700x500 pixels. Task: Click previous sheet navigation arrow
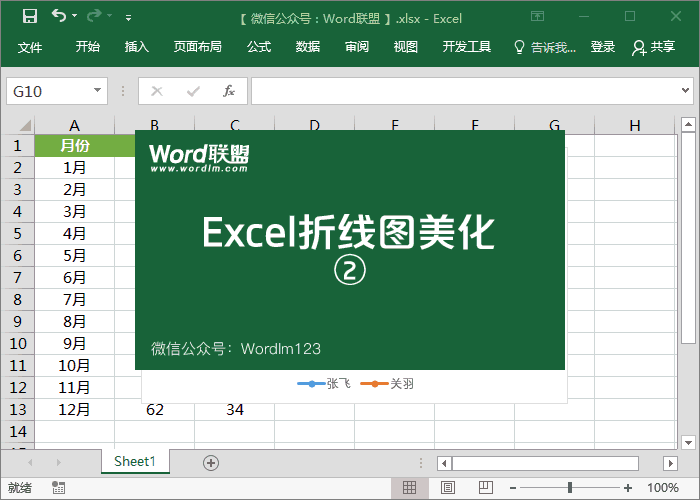point(30,462)
